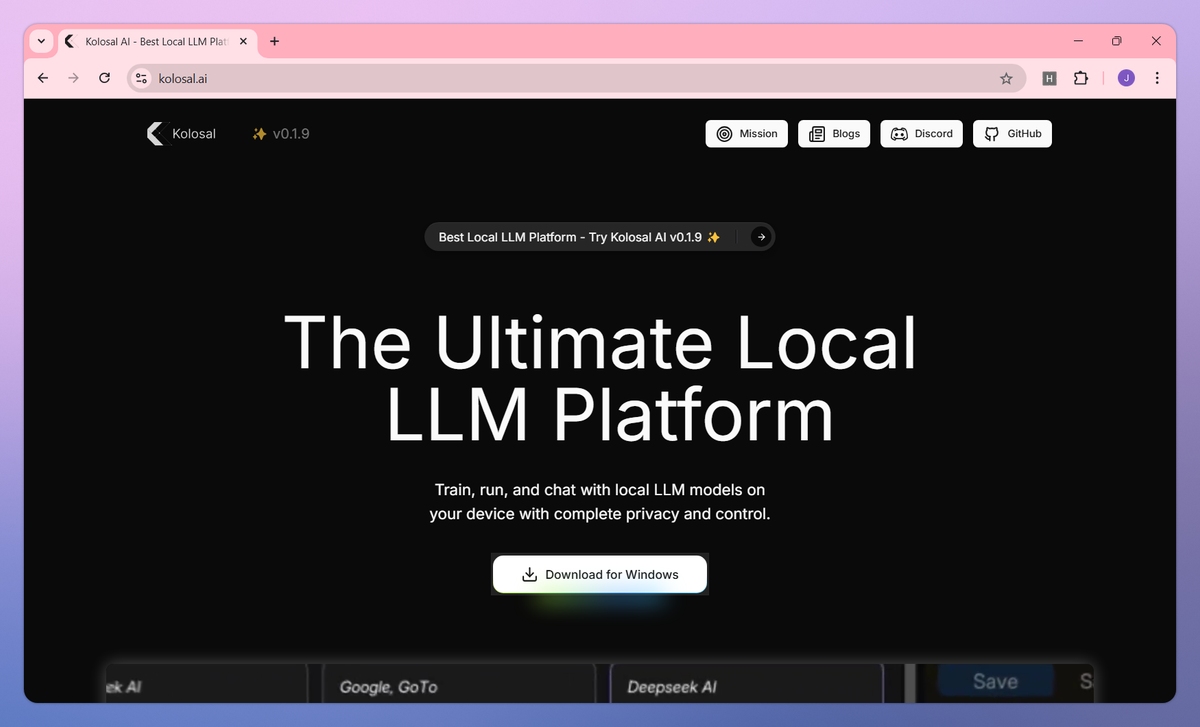Click the Kolosal logo icon
Screen dimensions: 1200x727
pyautogui.click(x=156, y=133)
